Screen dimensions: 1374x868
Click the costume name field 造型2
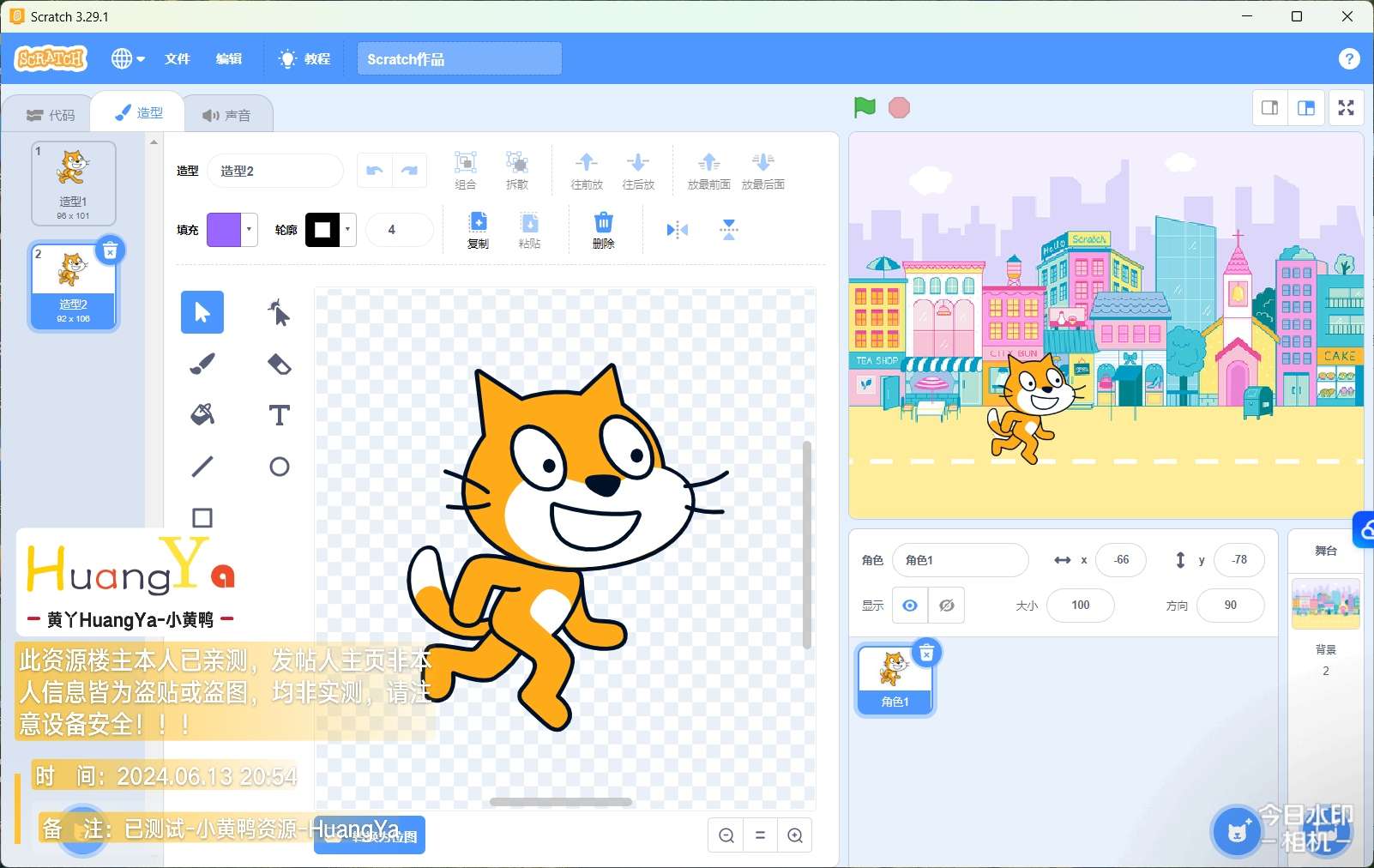[275, 171]
